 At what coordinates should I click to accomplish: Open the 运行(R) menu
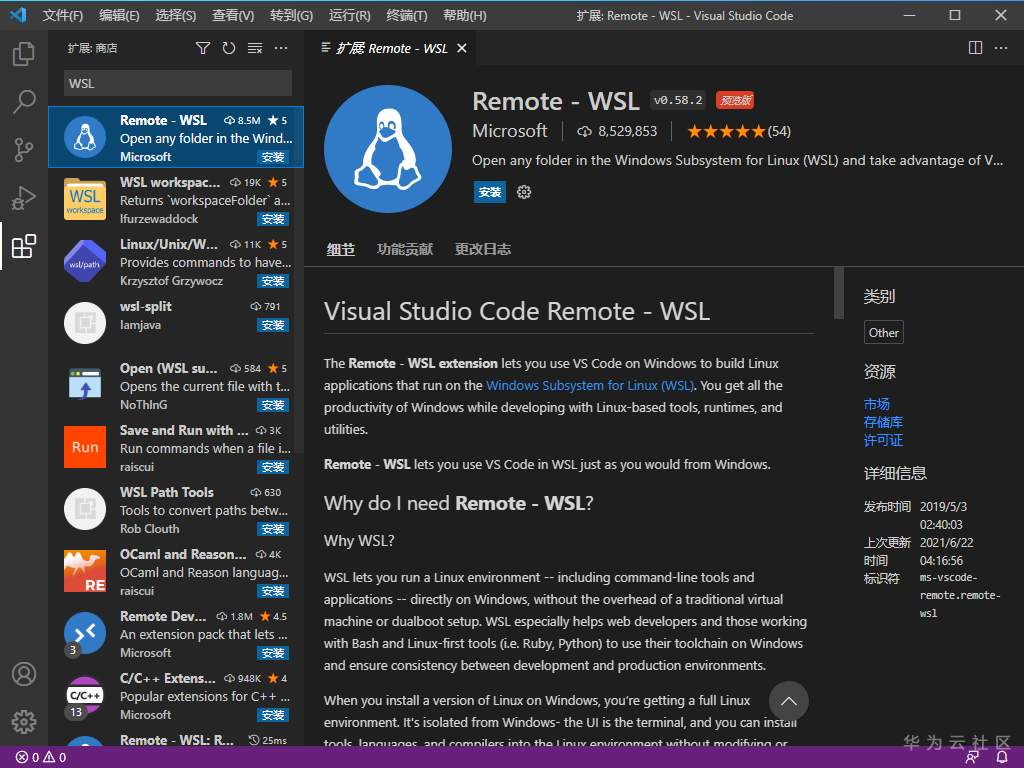point(349,15)
